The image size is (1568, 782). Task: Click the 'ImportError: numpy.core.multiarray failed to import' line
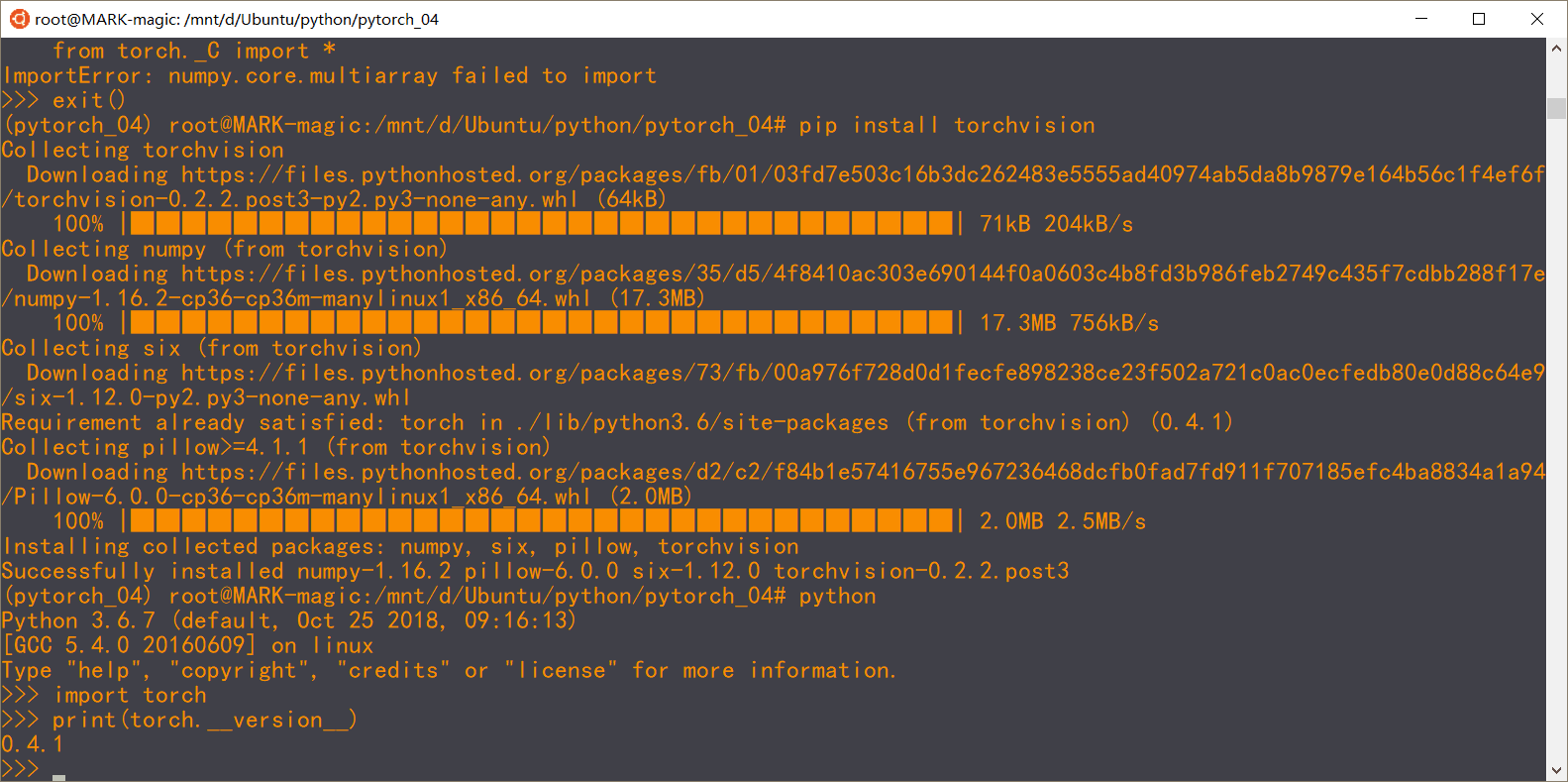click(x=330, y=75)
